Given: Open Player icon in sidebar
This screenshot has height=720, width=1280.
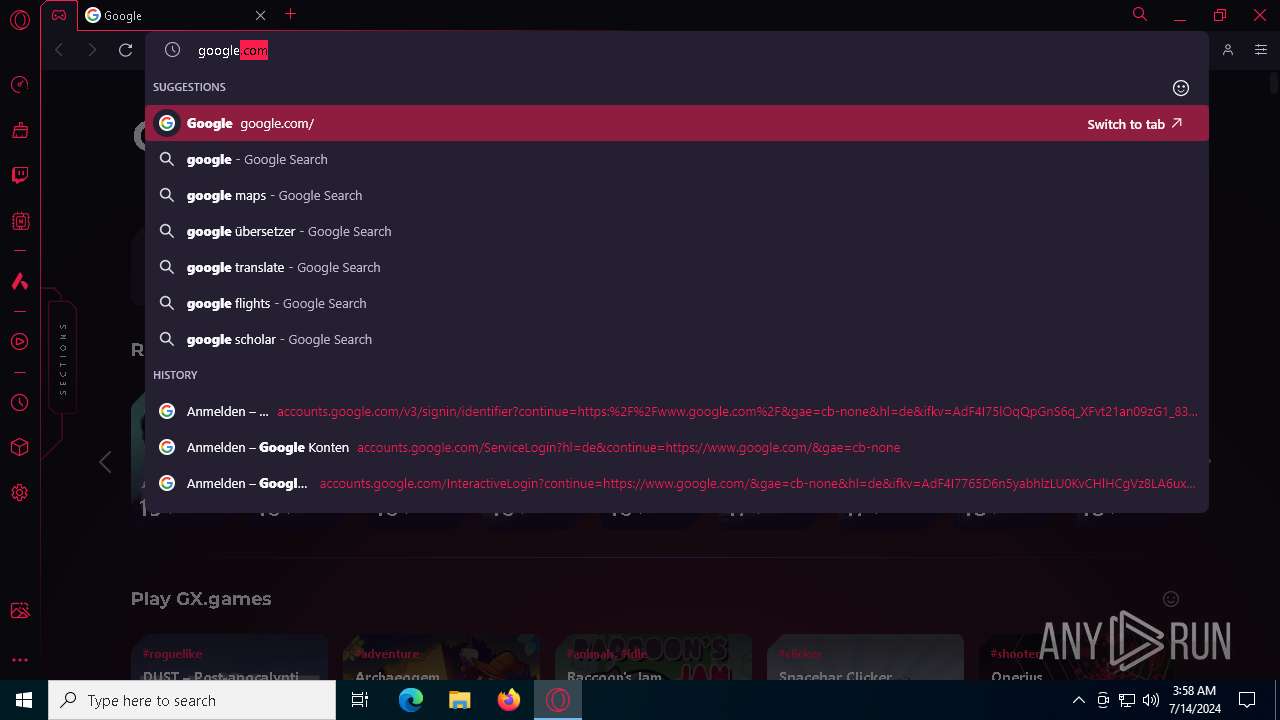Looking at the screenshot, I should [19, 342].
